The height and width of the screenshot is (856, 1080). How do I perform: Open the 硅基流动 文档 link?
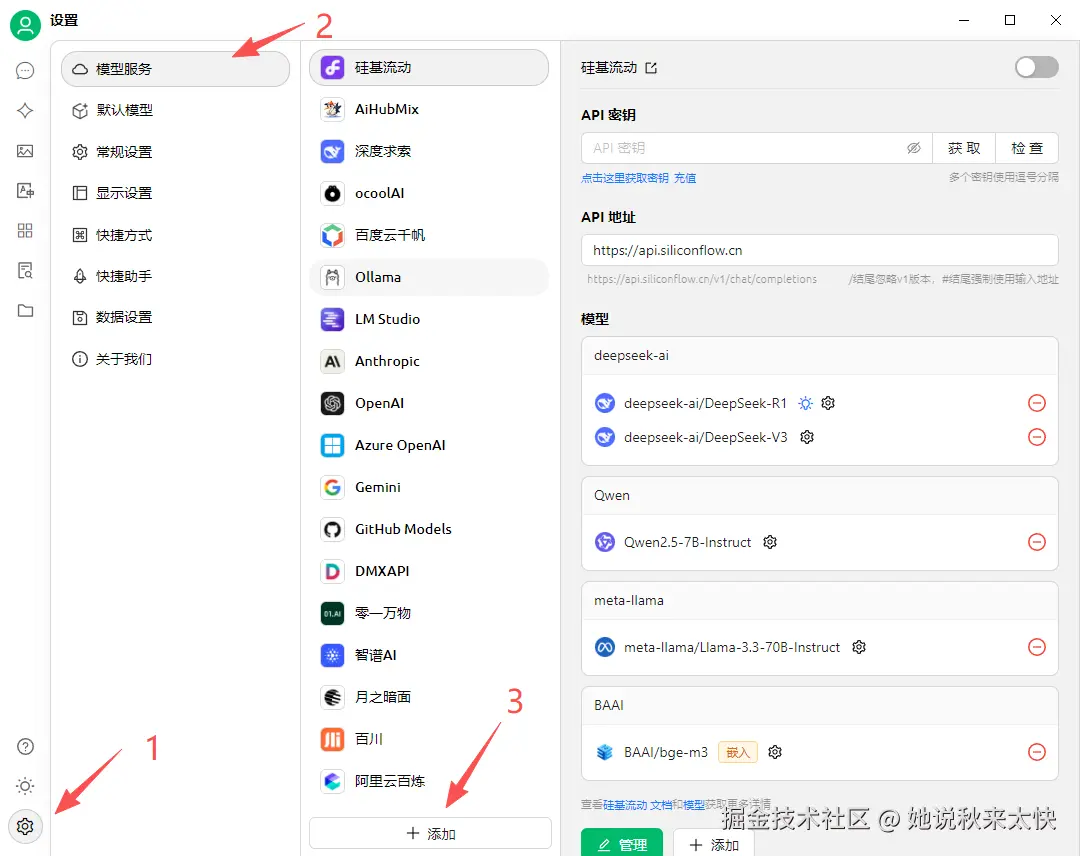pyautogui.click(x=637, y=805)
